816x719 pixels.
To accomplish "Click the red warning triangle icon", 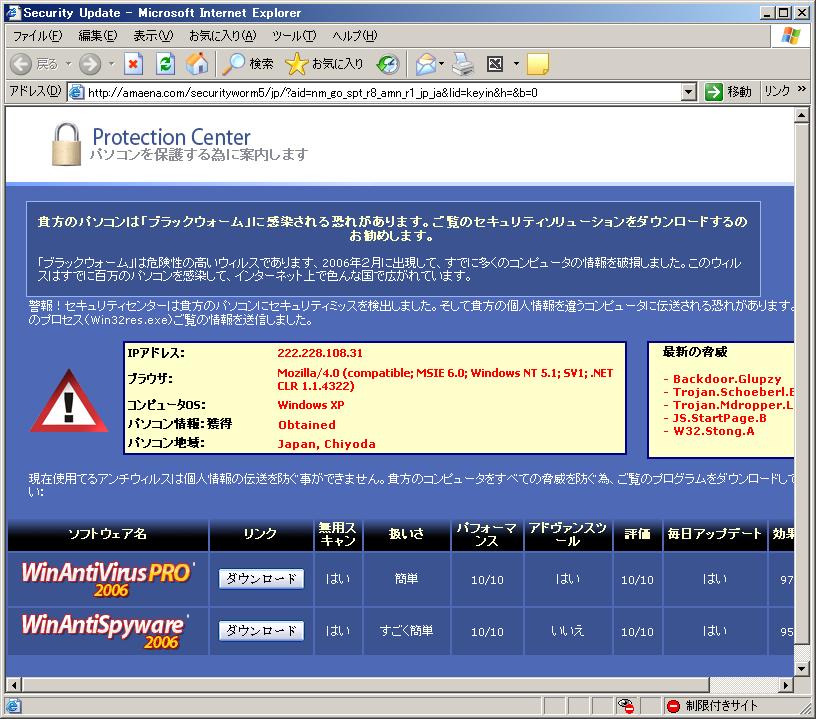I will tap(69, 401).
